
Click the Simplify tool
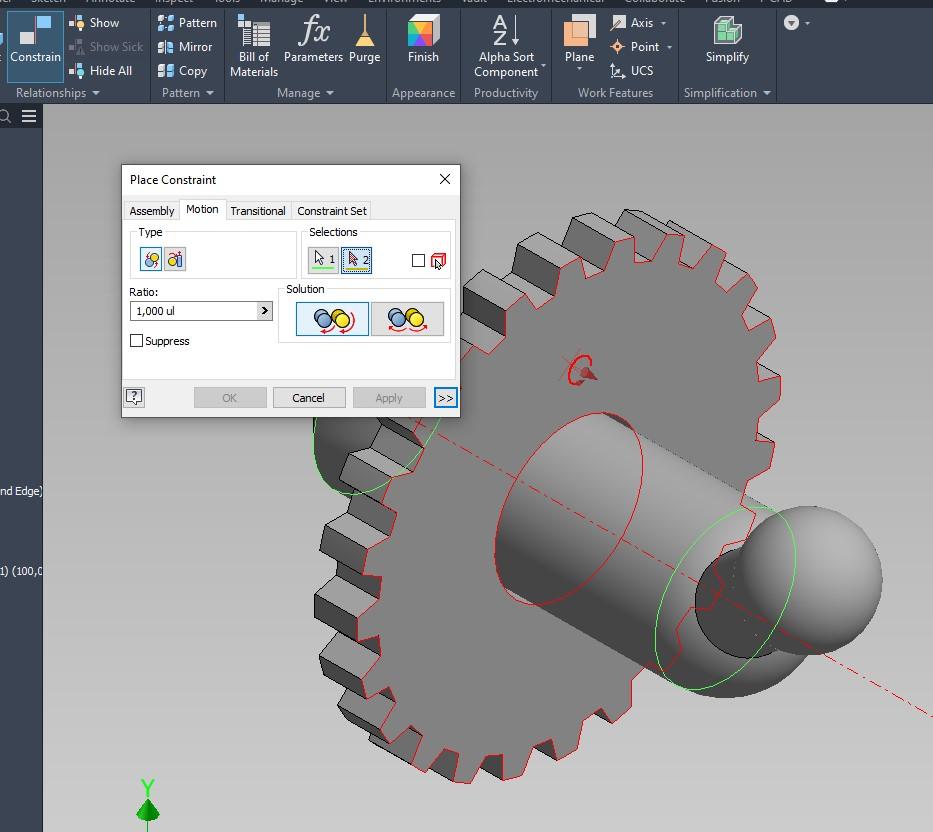(x=727, y=39)
